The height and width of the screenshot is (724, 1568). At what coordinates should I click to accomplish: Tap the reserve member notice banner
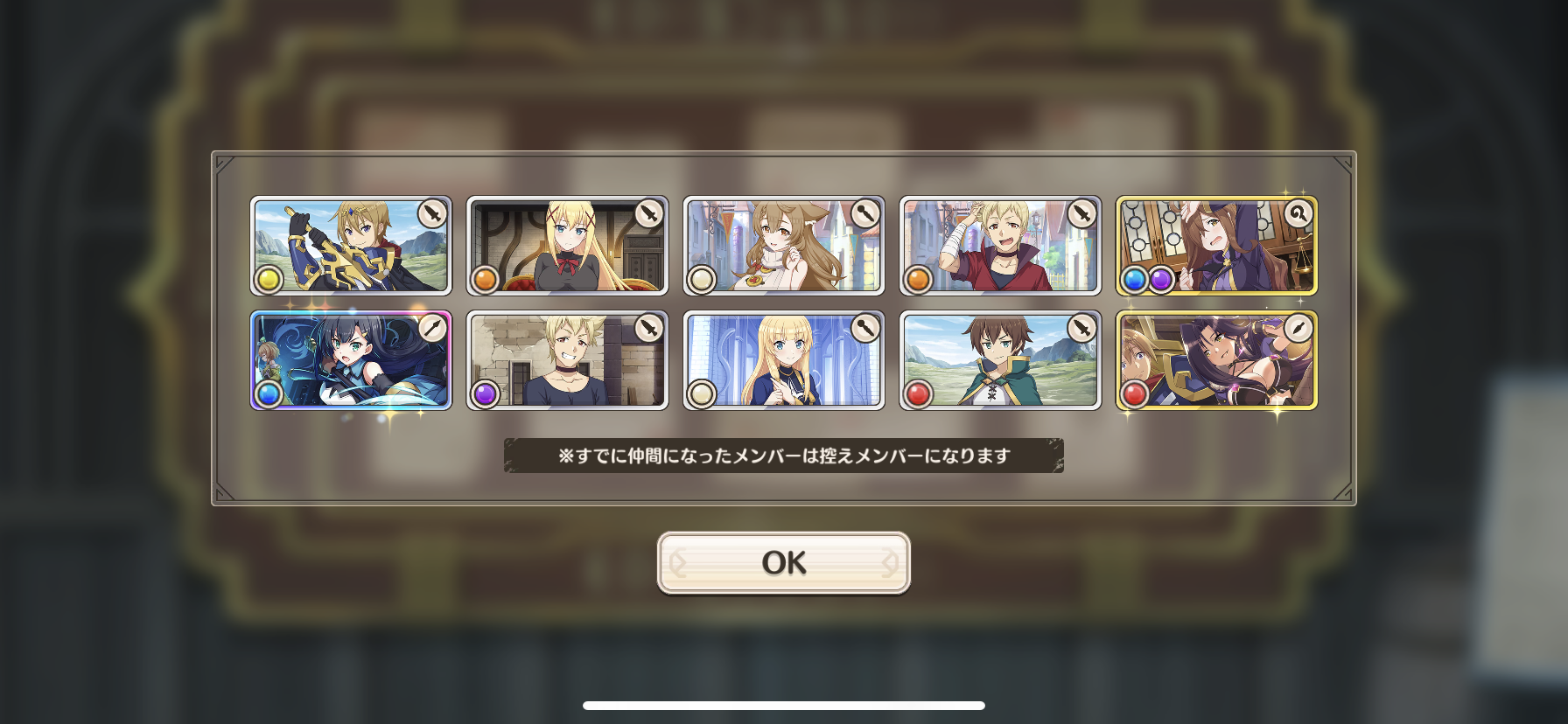click(783, 456)
